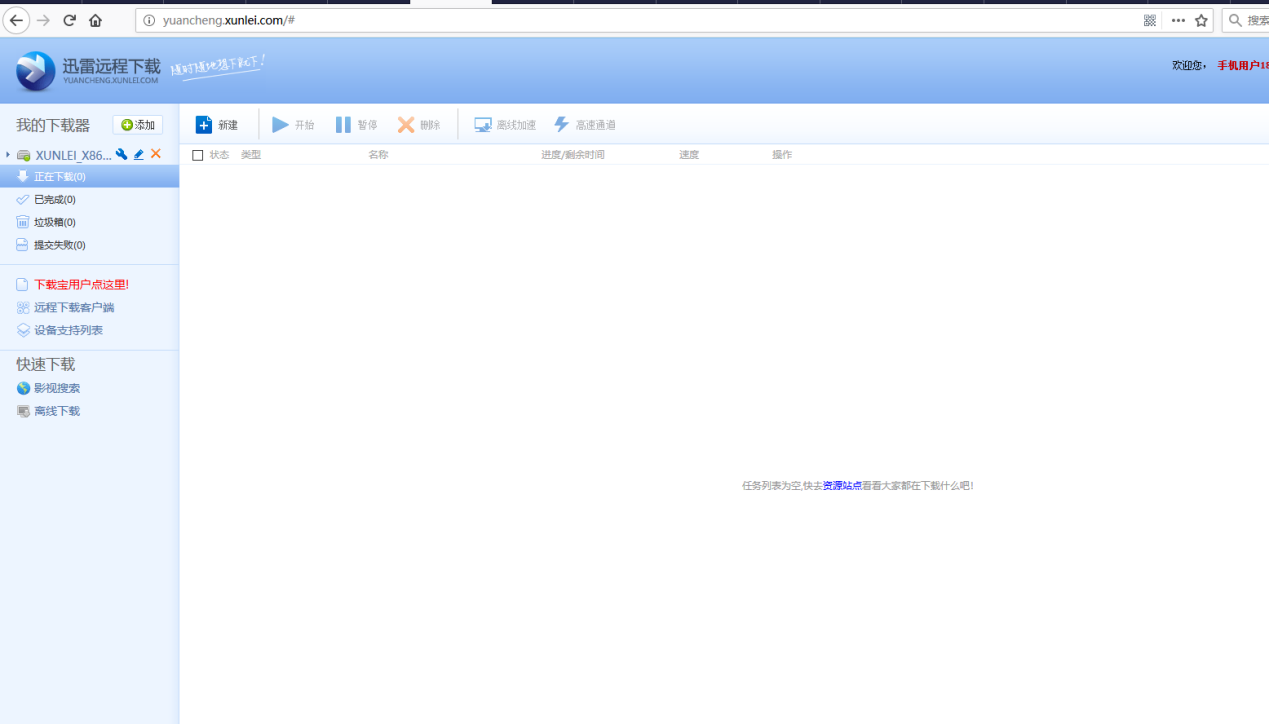Viewport: 1269px width, 724px height.
Task: Toggle the select-all checkbox in task header
Action: (198, 155)
